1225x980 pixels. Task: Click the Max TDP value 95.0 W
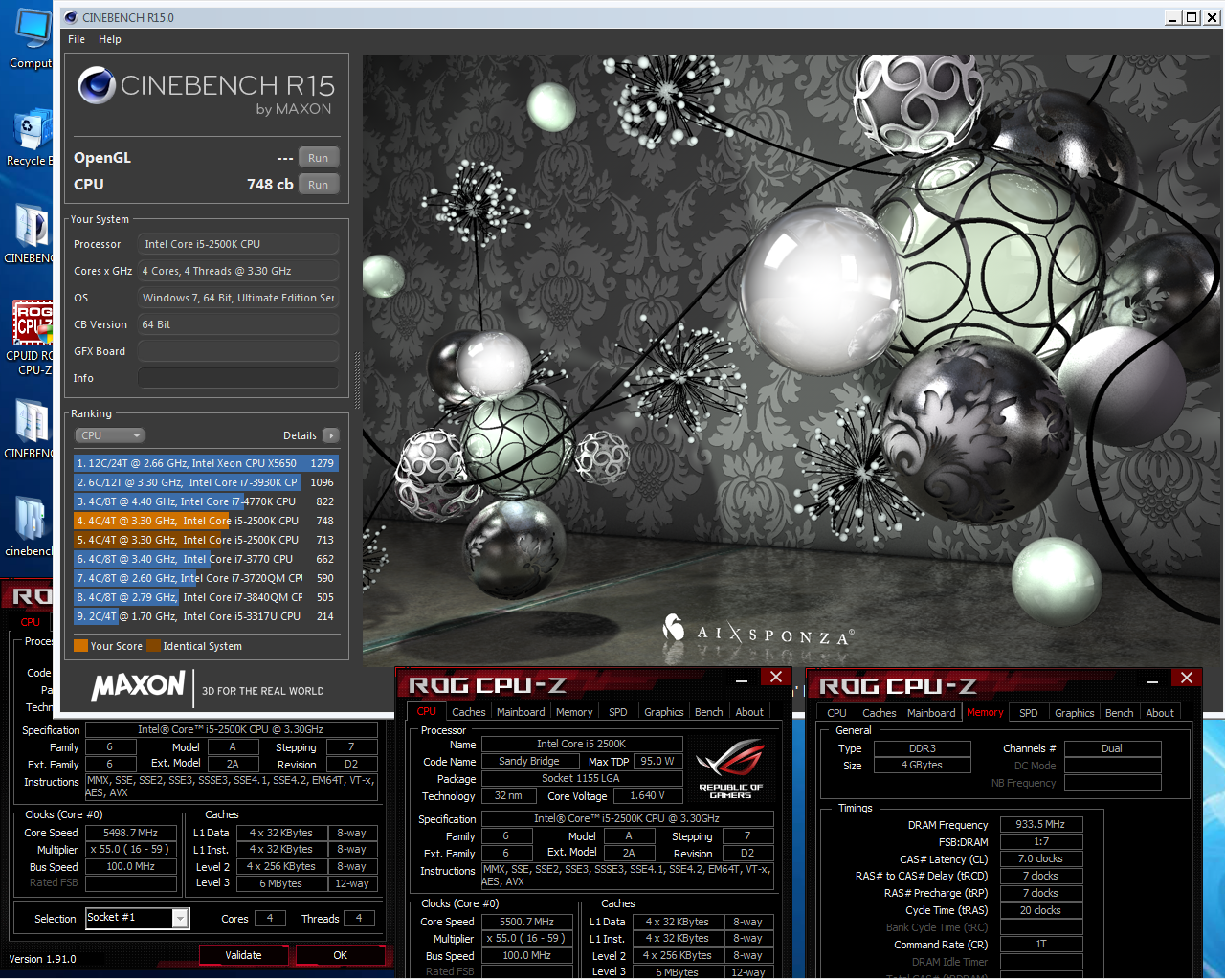[x=657, y=761]
